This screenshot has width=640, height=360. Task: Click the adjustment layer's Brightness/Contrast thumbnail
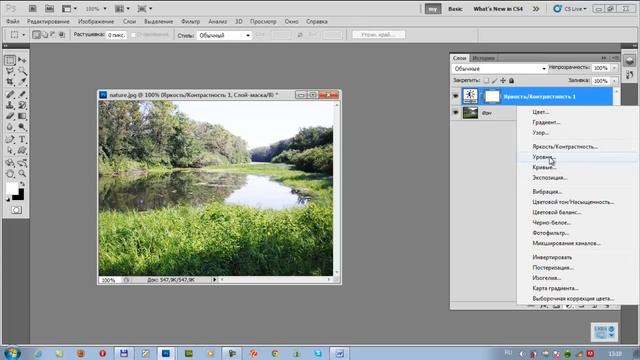[470, 96]
